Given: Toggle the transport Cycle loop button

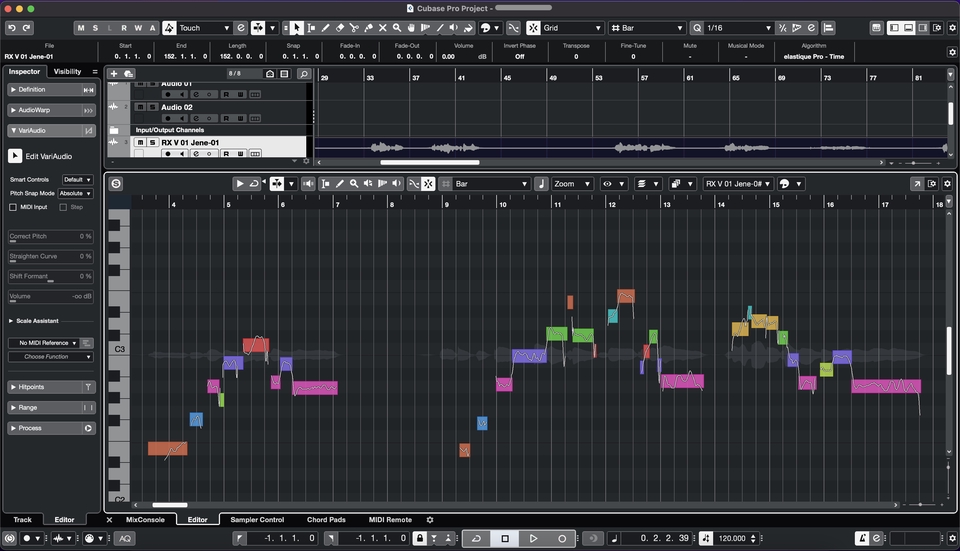Looking at the screenshot, I should 476,538.
